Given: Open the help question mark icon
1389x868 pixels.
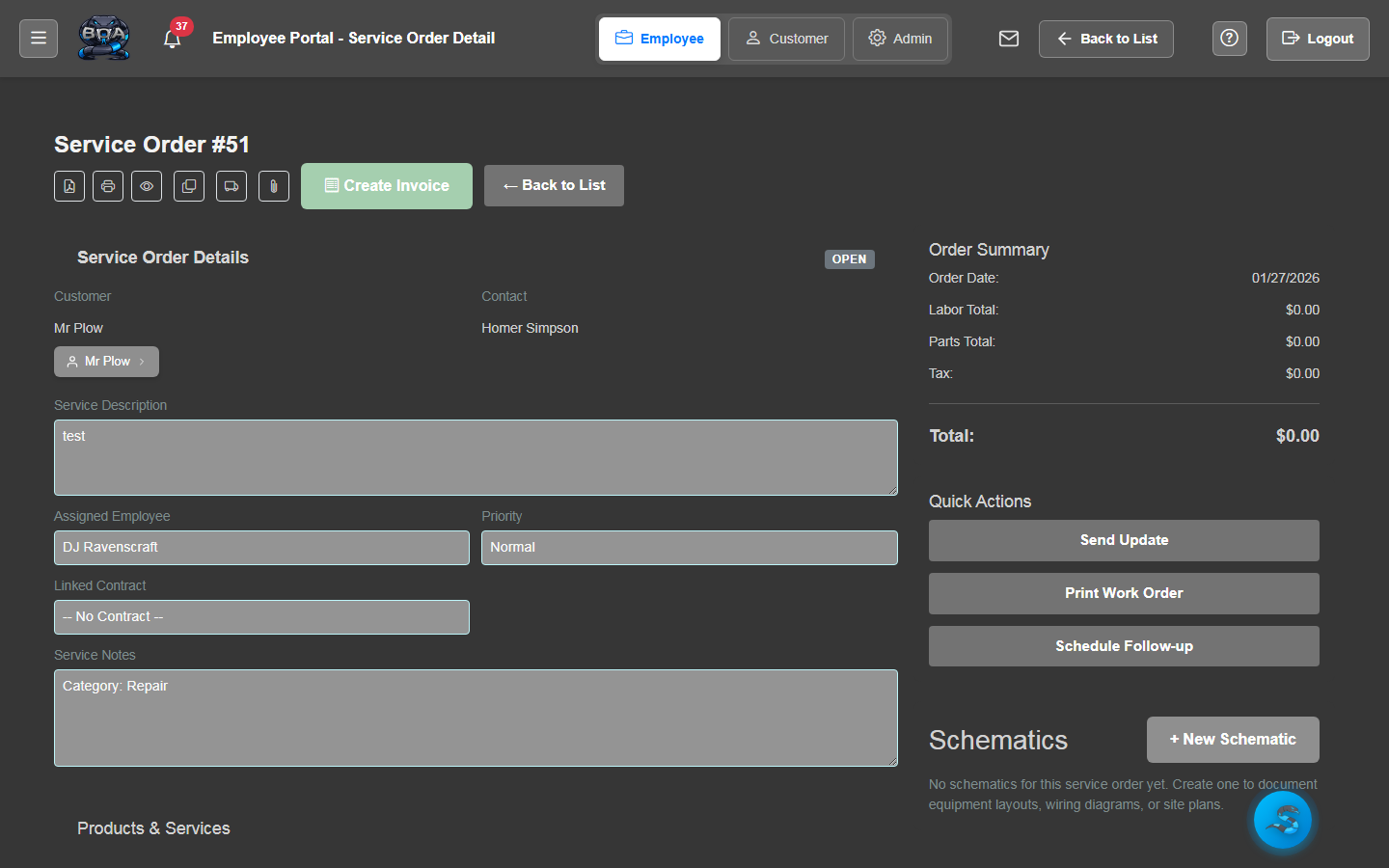Looking at the screenshot, I should coord(1229,39).
